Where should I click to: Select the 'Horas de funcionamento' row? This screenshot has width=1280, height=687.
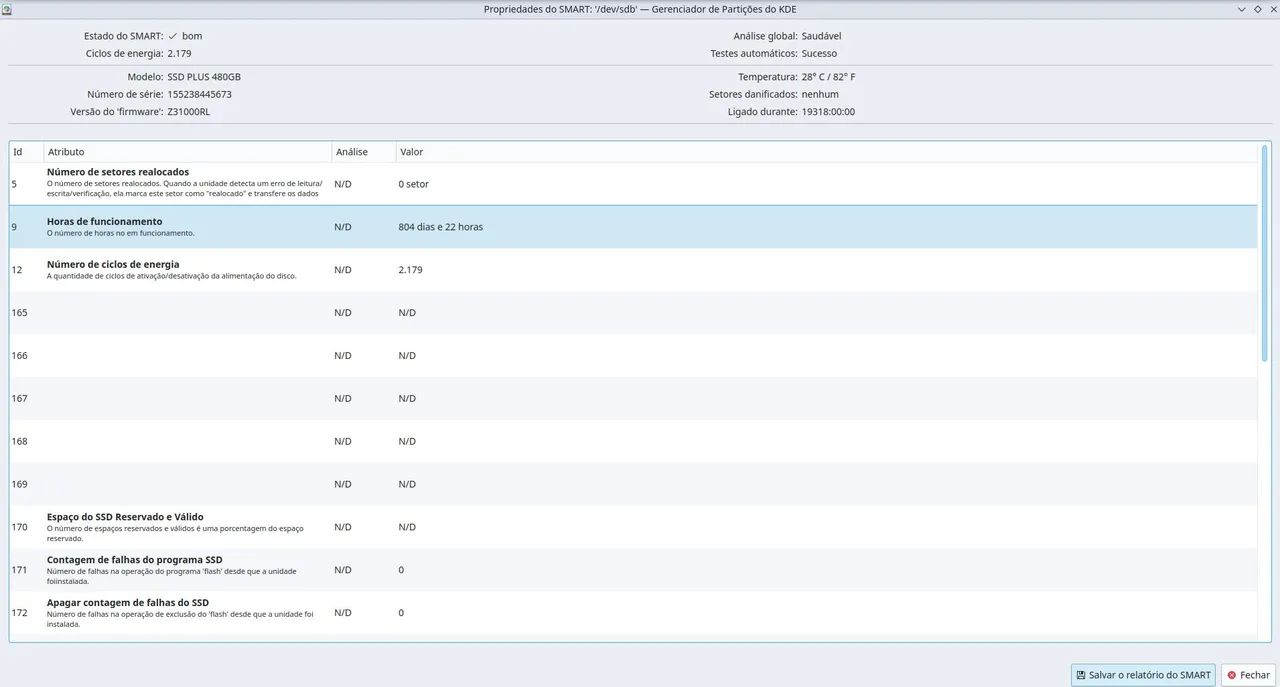click(634, 227)
